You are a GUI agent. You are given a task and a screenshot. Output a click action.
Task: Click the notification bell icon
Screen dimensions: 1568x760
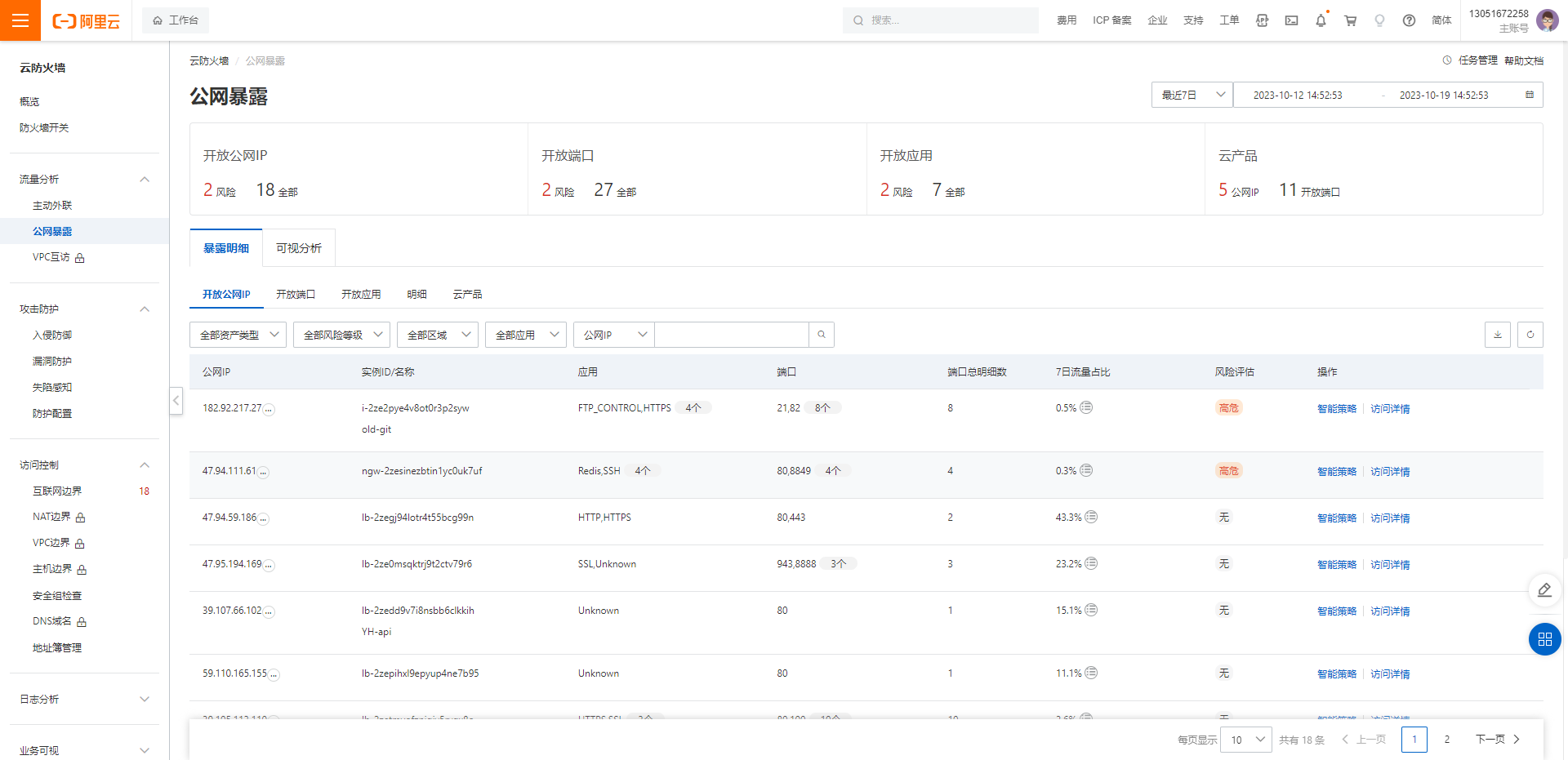1321,20
